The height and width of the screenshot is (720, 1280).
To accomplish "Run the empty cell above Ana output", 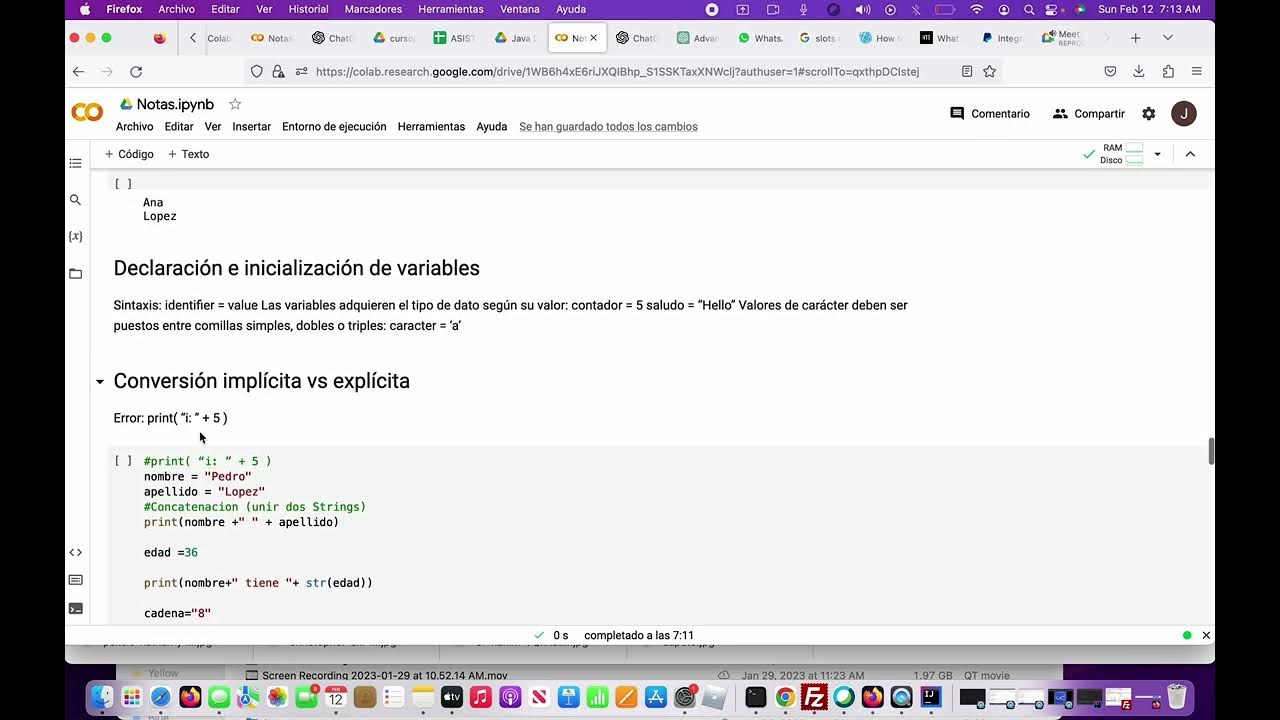I will pyautogui.click(x=123, y=184).
